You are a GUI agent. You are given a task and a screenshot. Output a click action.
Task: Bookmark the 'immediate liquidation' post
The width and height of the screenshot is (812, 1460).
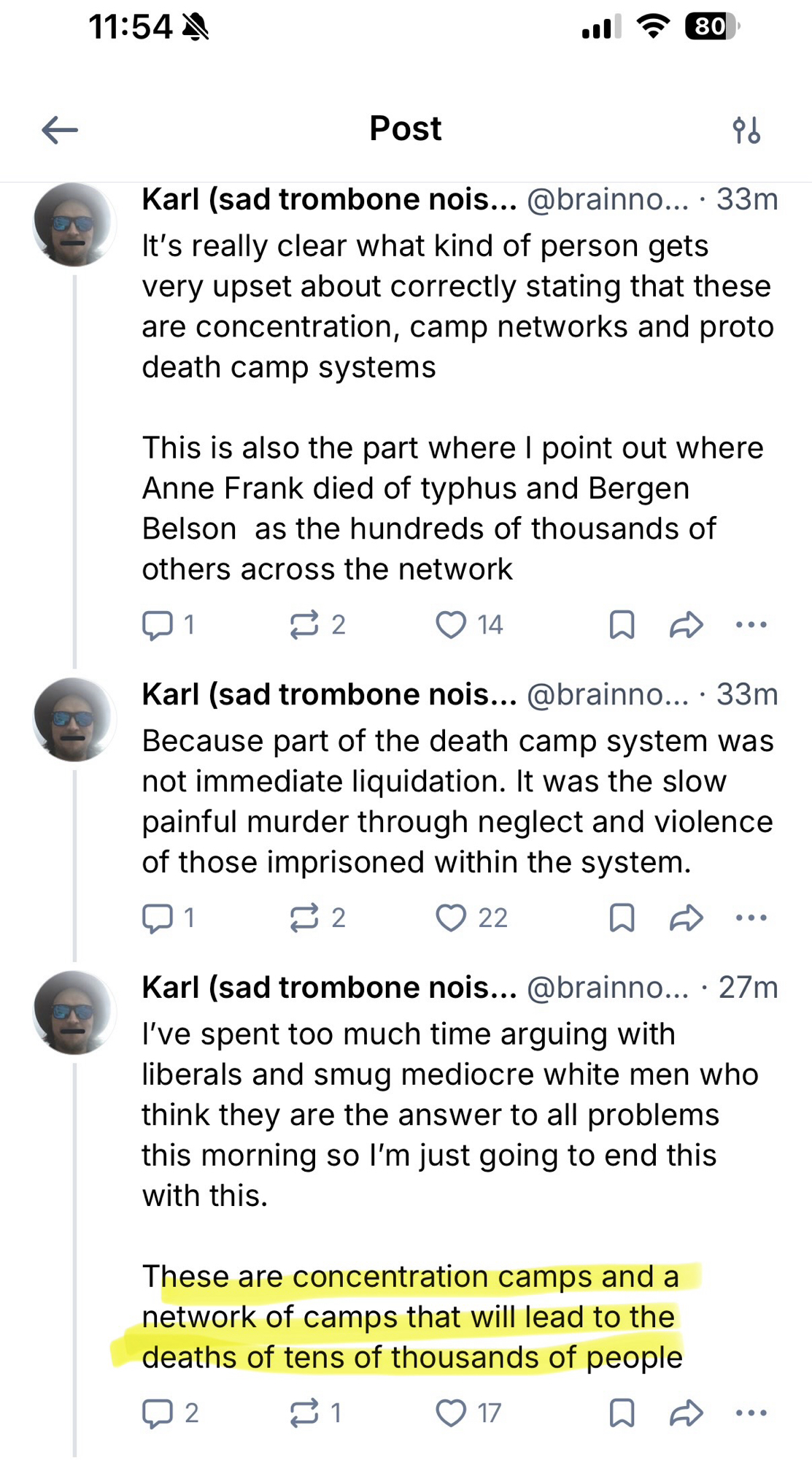[x=622, y=918]
